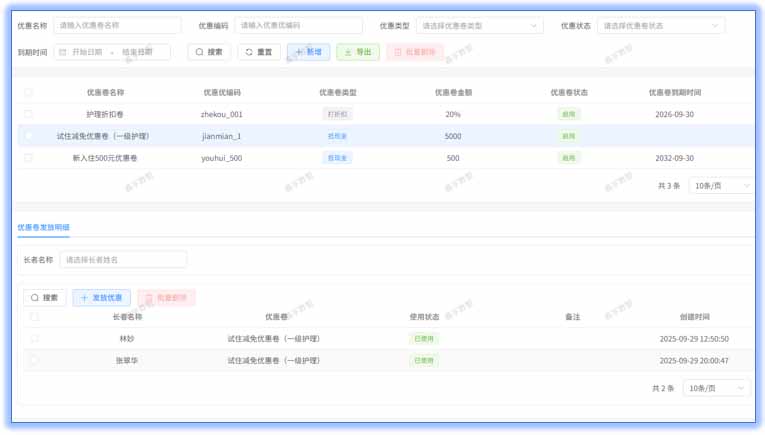The width and height of the screenshot is (765, 435).
Task: Click the 搜索 button in the top filter bar
Action: point(210,52)
